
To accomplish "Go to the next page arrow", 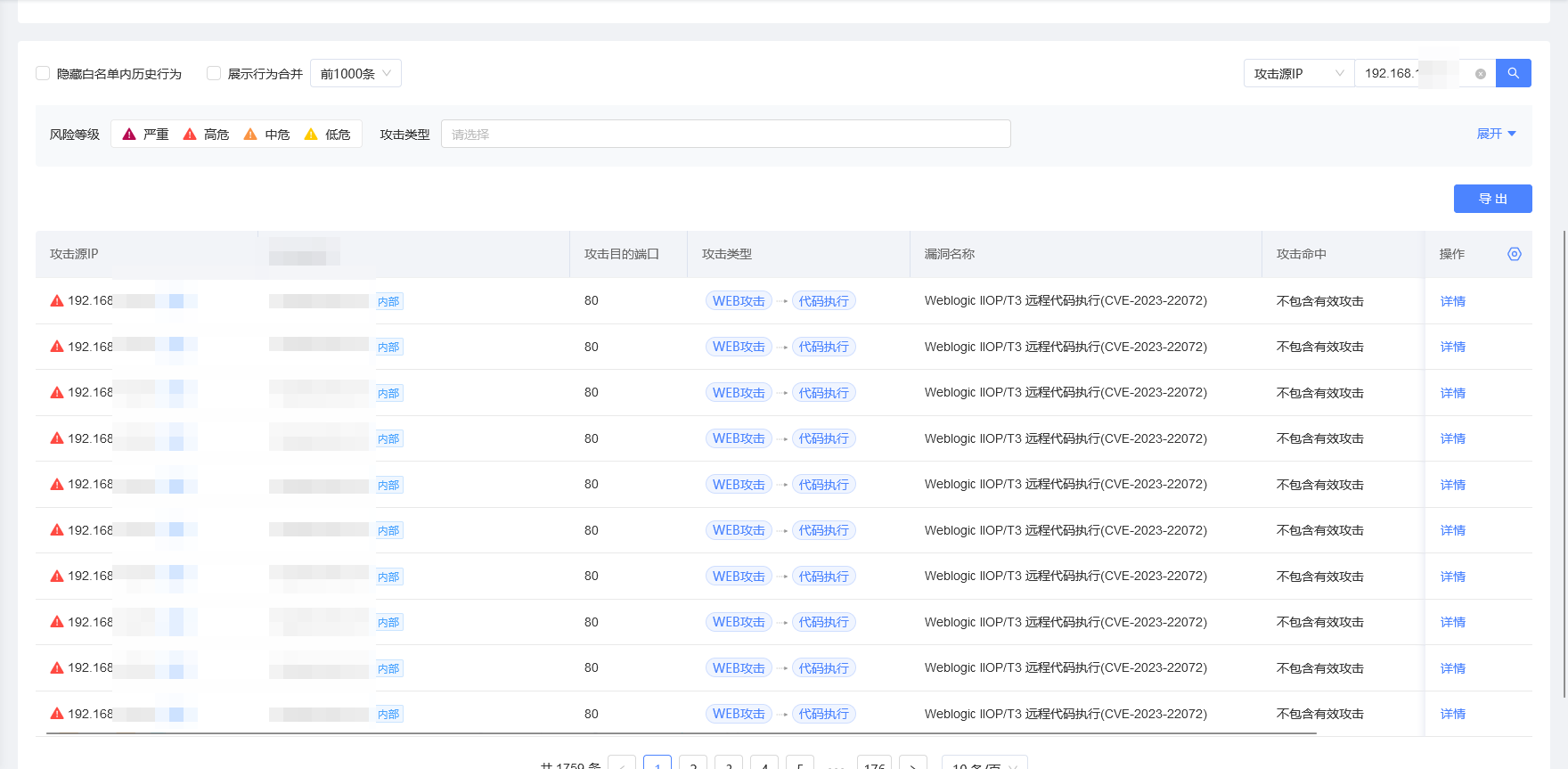I will (x=913, y=764).
